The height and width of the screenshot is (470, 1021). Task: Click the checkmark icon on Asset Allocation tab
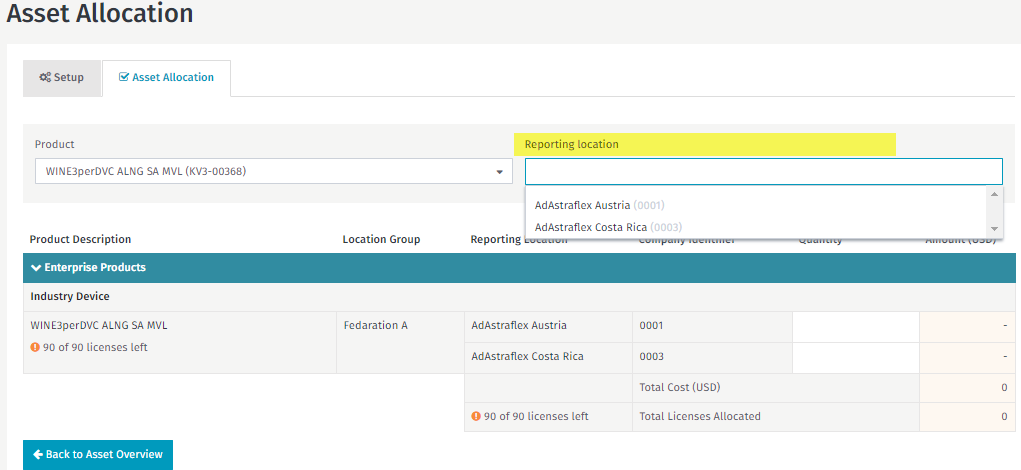(x=124, y=78)
